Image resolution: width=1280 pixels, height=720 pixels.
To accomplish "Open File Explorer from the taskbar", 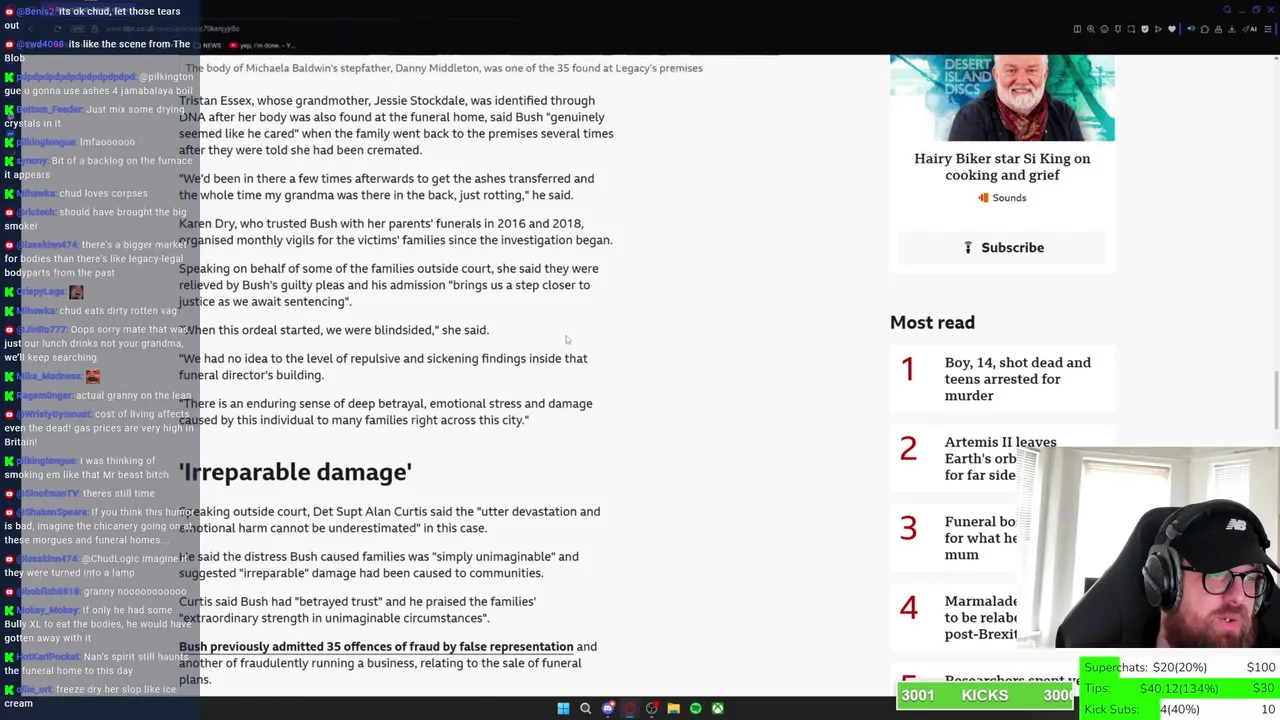I will coord(673,708).
